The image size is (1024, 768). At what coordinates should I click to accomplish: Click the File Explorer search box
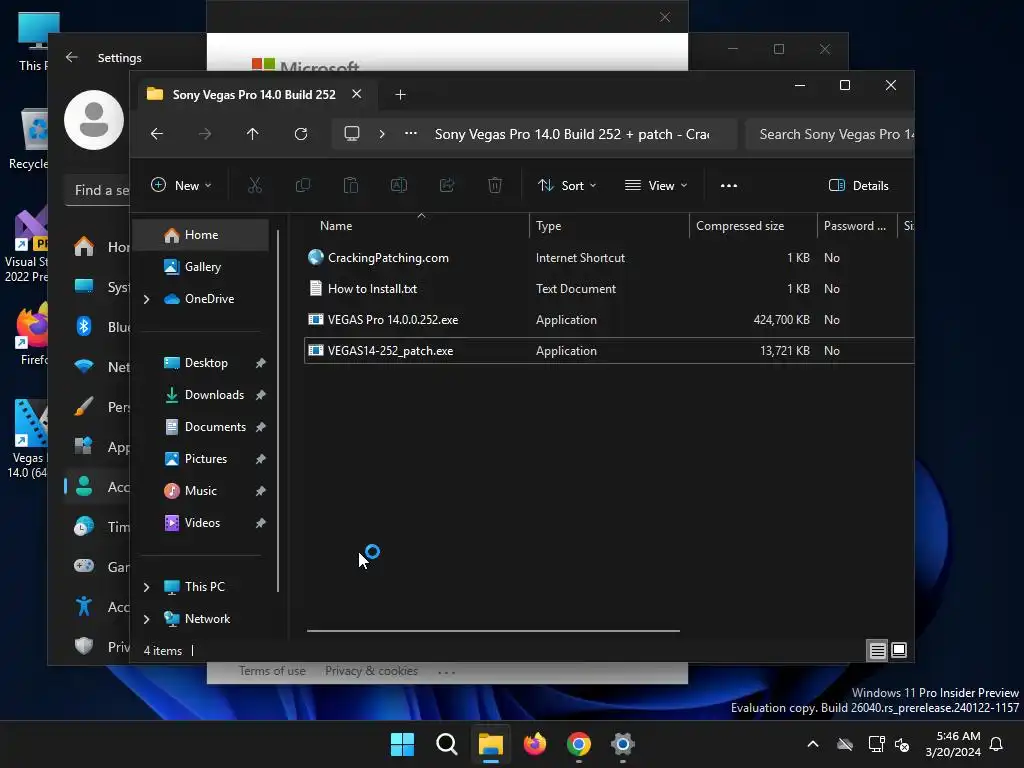point(830,134)
